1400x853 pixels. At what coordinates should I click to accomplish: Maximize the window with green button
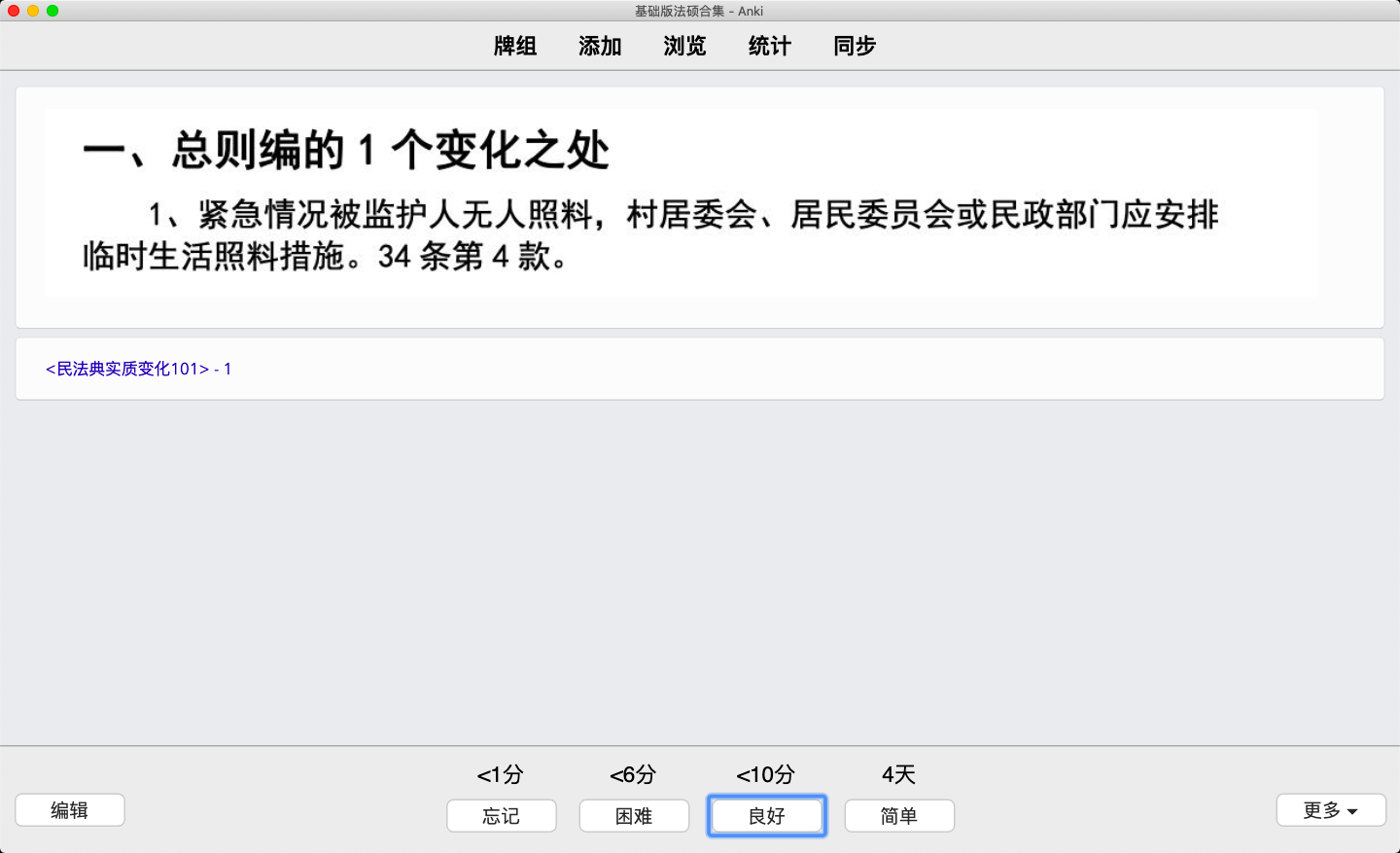[x=52, y=11]
